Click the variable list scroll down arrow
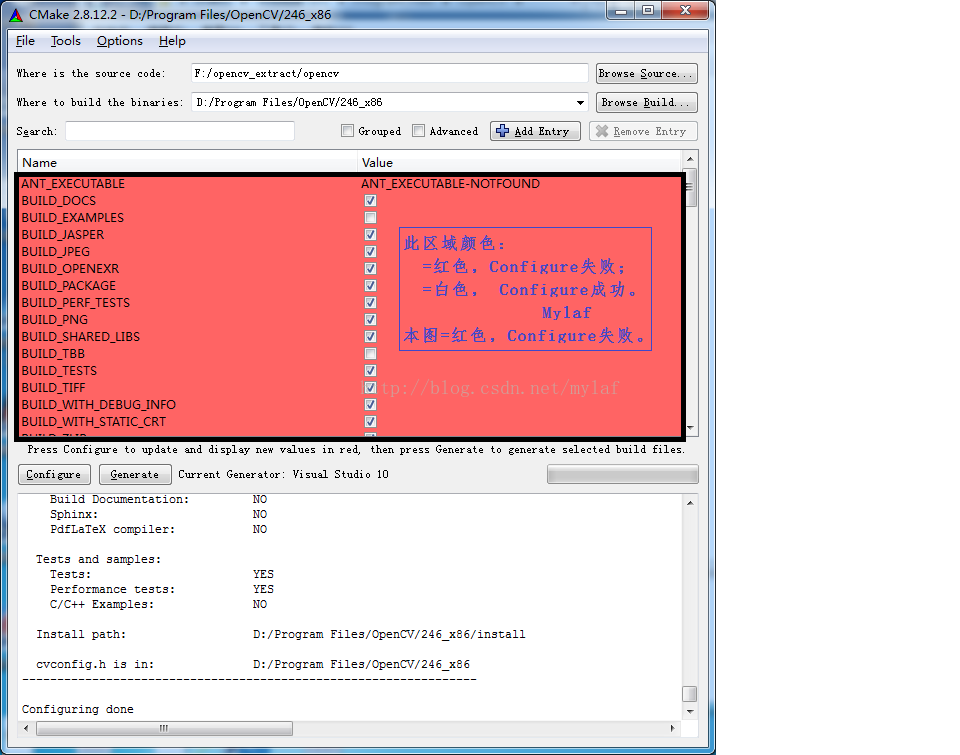The image size is (960, 755). point(691,428)
